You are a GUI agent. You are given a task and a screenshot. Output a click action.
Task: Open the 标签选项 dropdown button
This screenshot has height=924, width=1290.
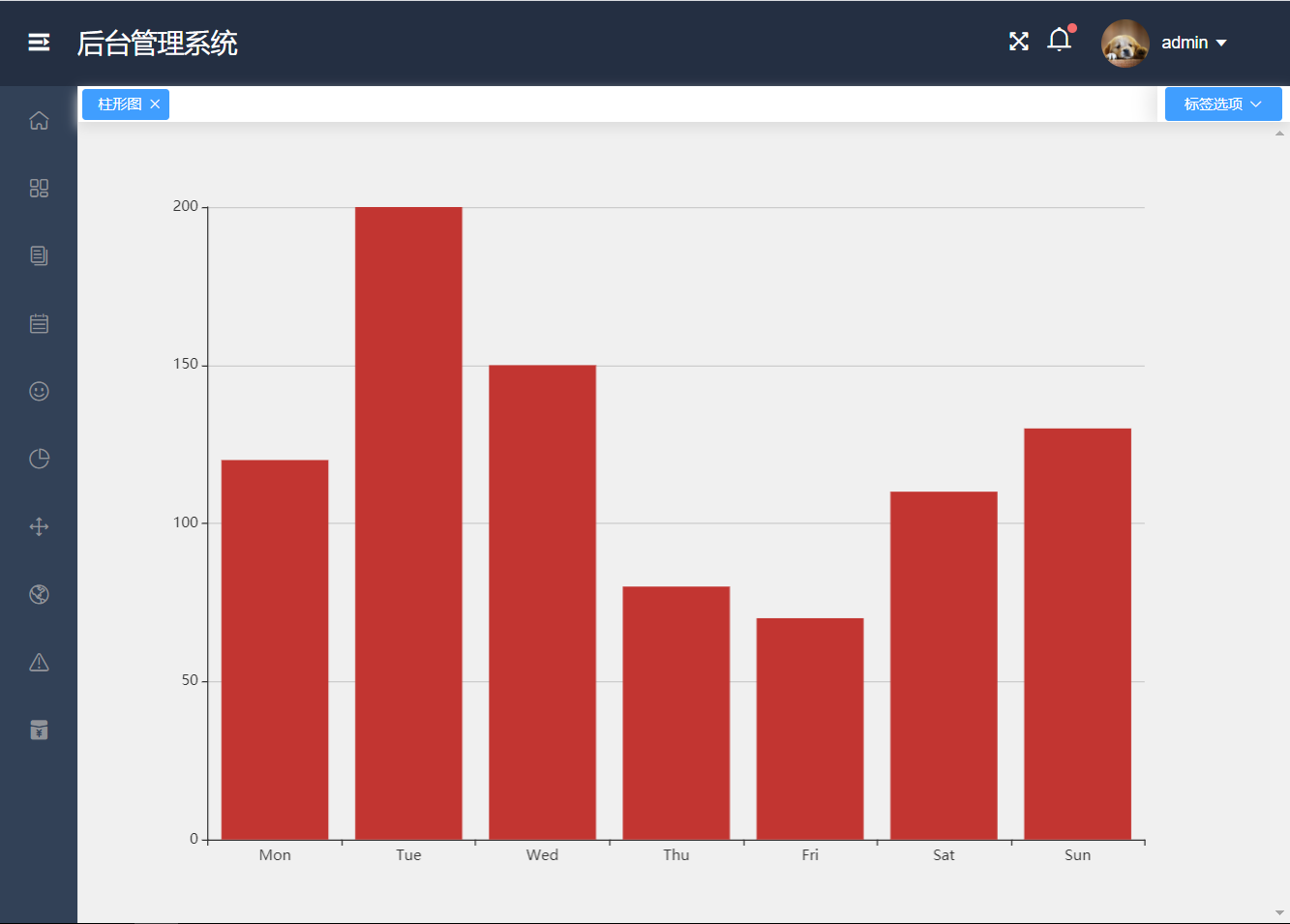(1223, 104)
